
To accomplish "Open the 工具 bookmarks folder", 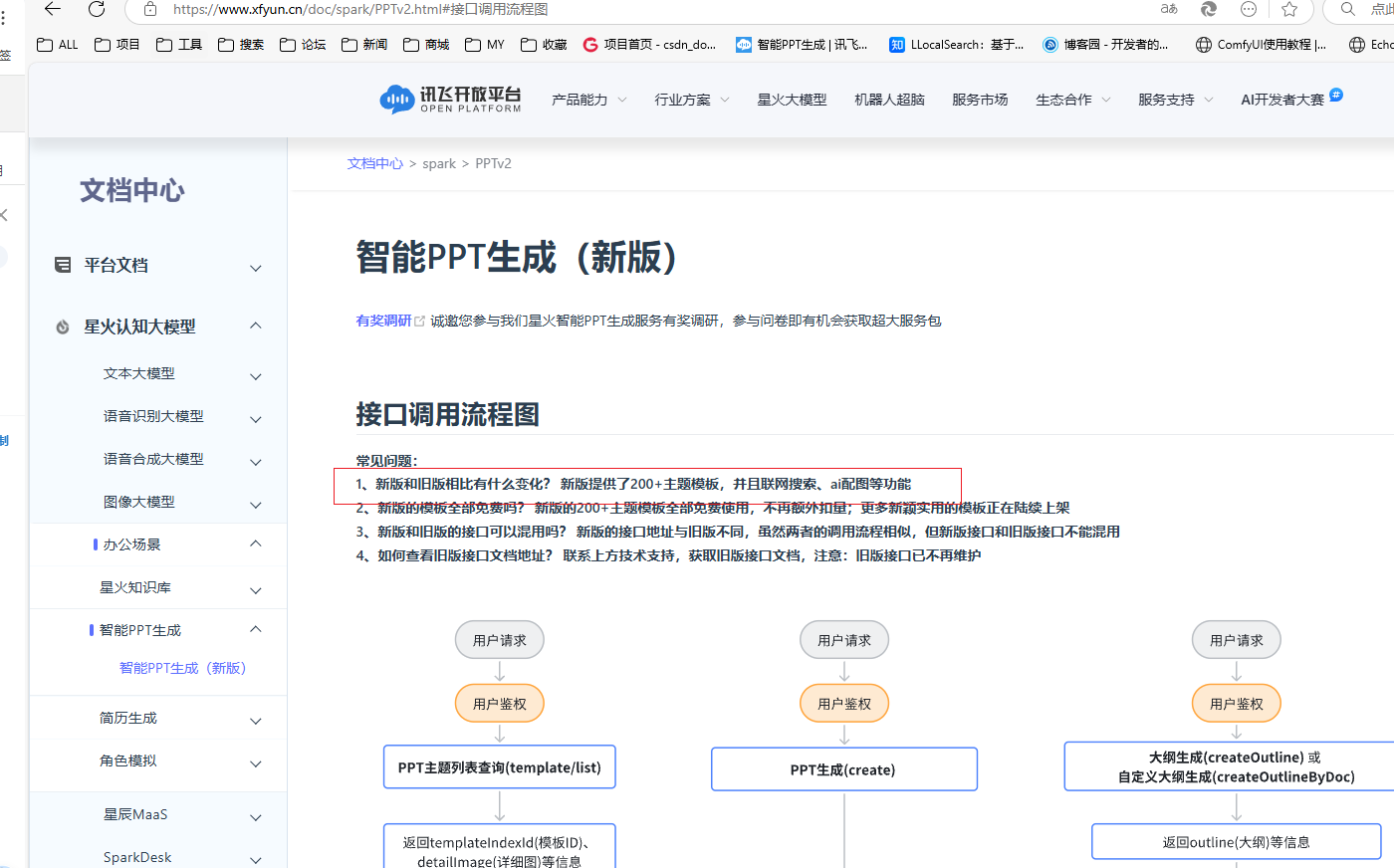I will [x=179, y=45].
